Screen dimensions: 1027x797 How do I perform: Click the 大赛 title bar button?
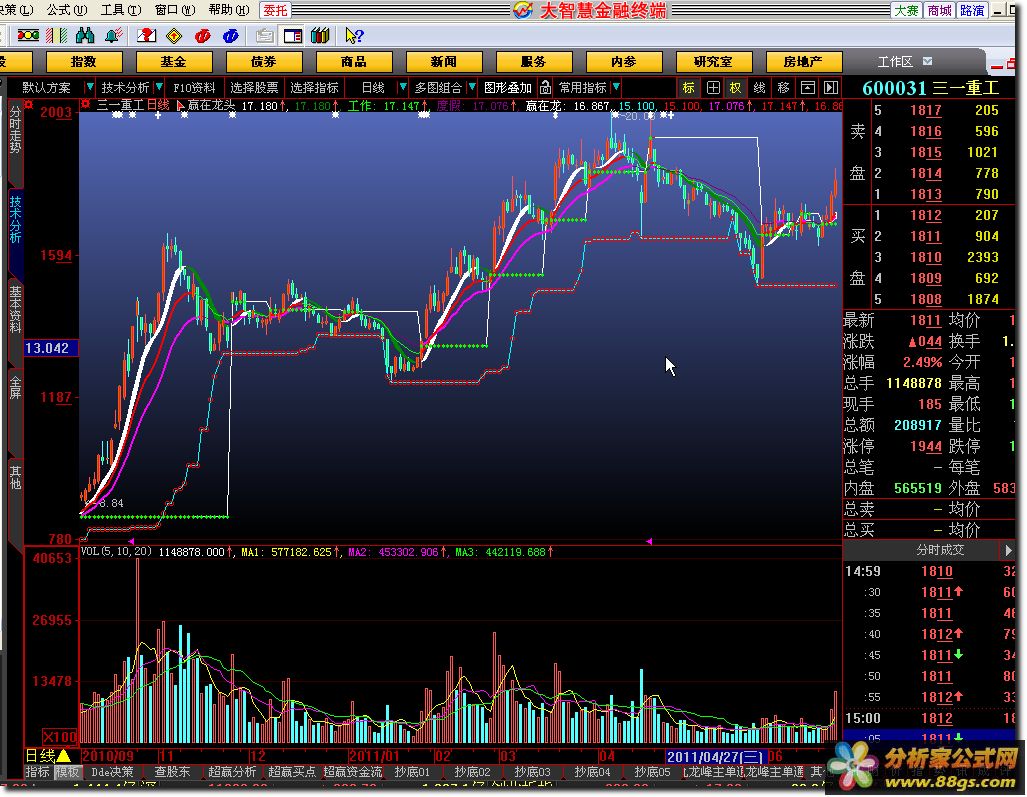[x=906, y=10]
